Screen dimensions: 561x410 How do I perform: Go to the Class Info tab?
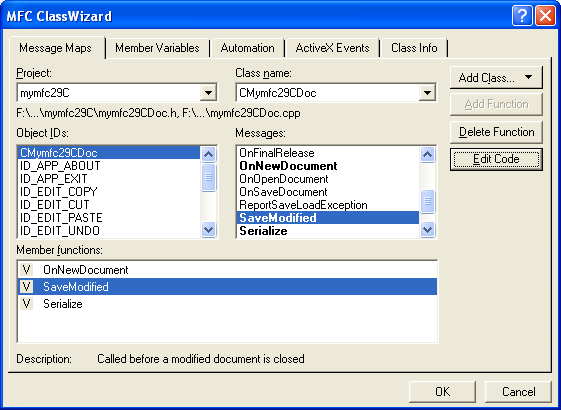(x=414, y=48)
